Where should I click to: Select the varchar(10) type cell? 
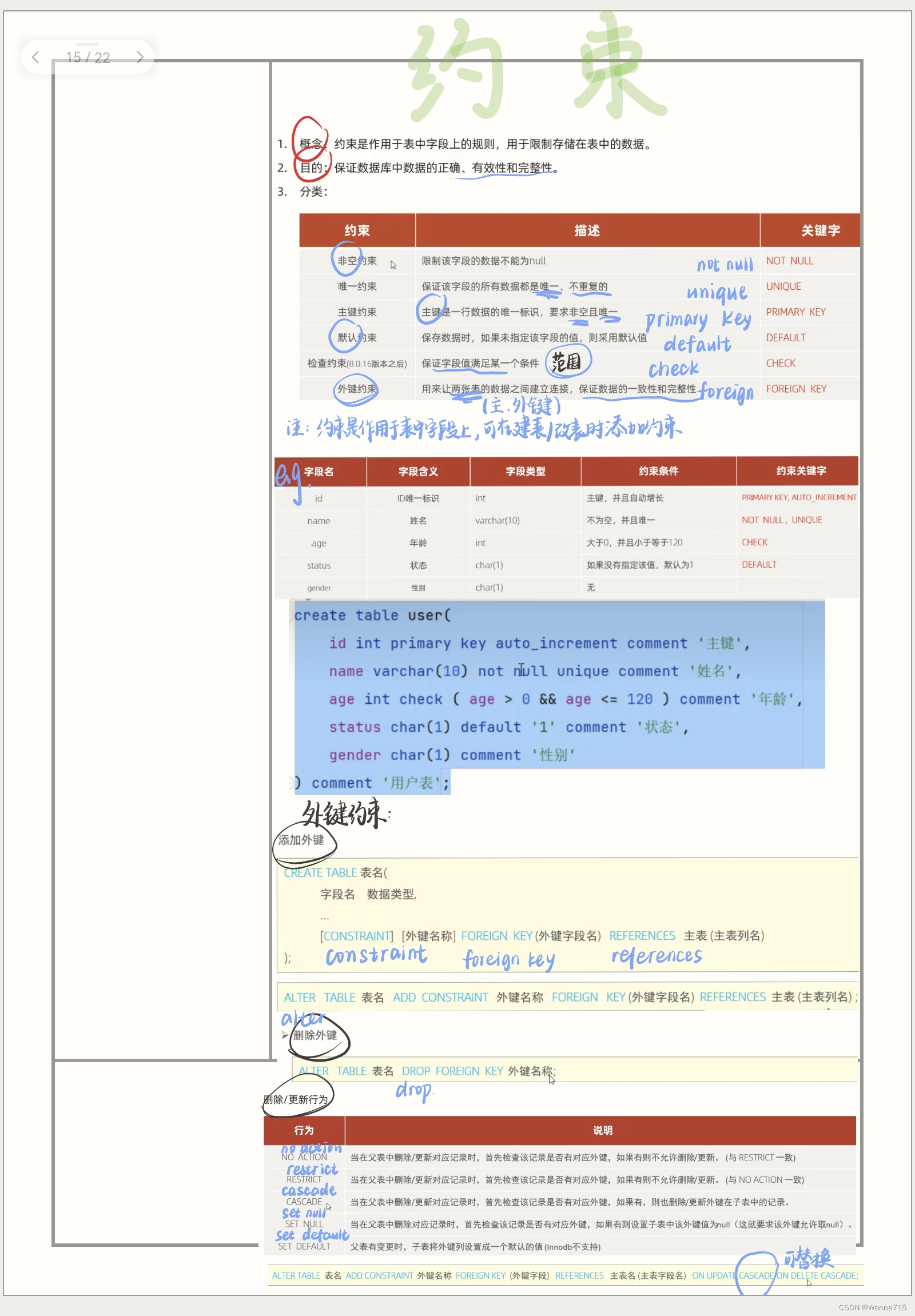pos(497,520)
